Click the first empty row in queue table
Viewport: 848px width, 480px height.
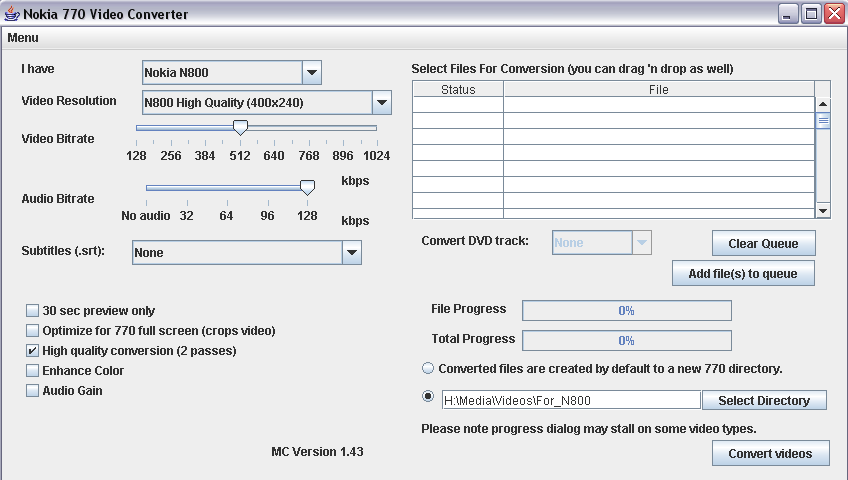[x=613, y=105]
